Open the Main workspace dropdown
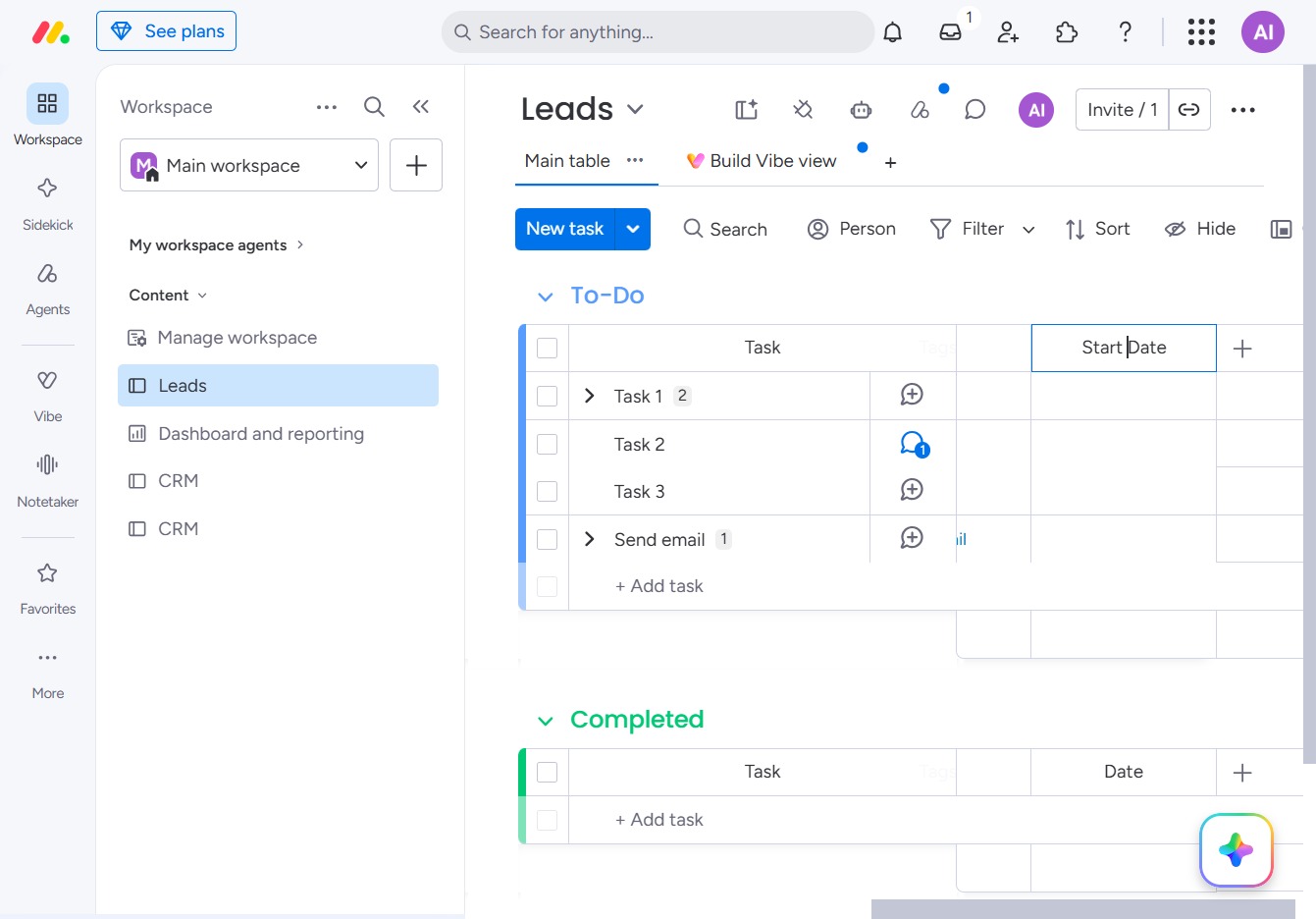The width and height of the screenshot is (1316, 919). [249, 165]
